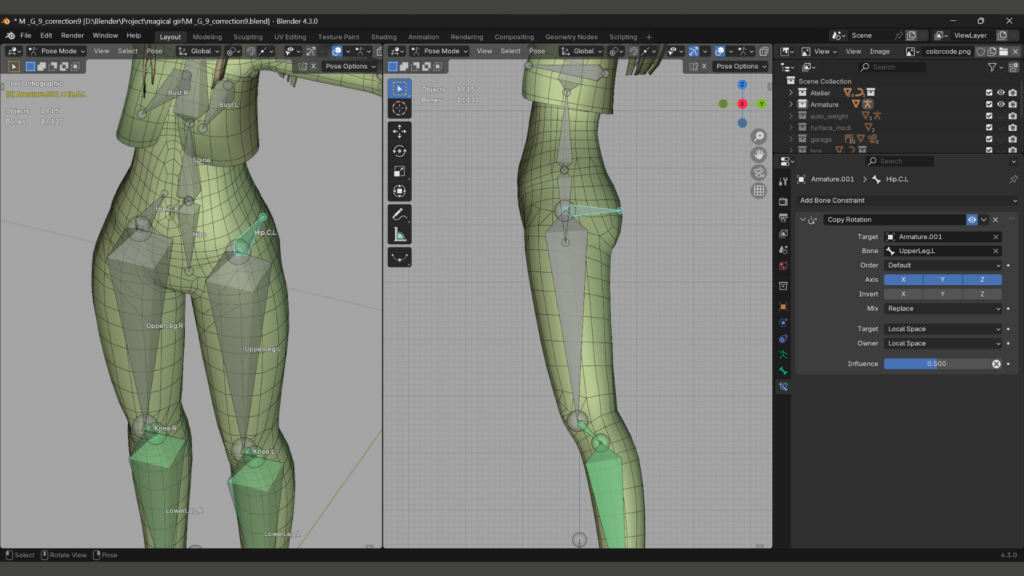This screenshot has width=1024, height=576.
Task: Hide the Atelier collection in viewport
Action: click(x=1000, y=92)
